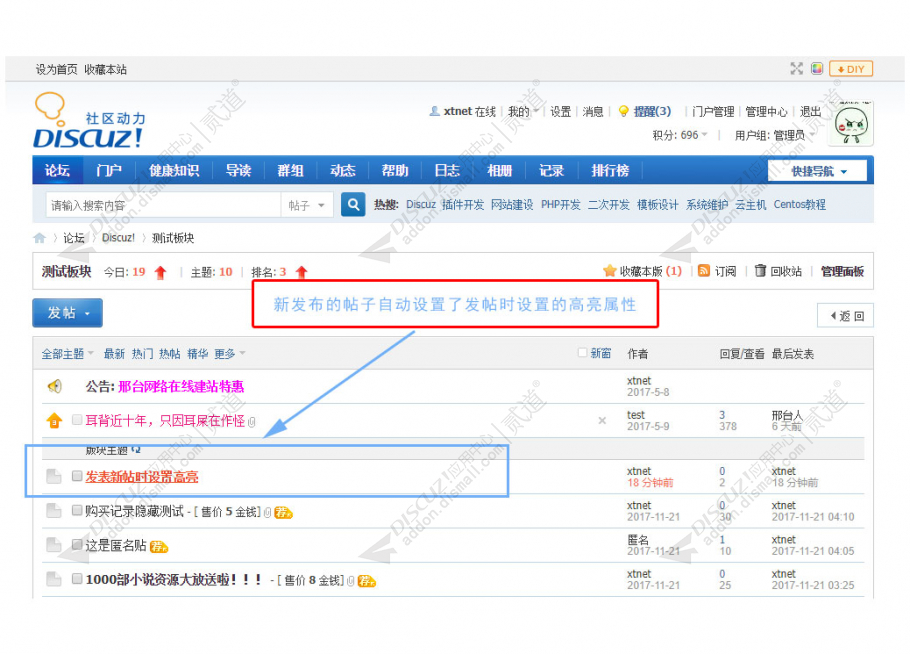This screenshot has height=654, width=910.
Task: Click the 回收站 trash icon
Action: click(x=760, y=270)
